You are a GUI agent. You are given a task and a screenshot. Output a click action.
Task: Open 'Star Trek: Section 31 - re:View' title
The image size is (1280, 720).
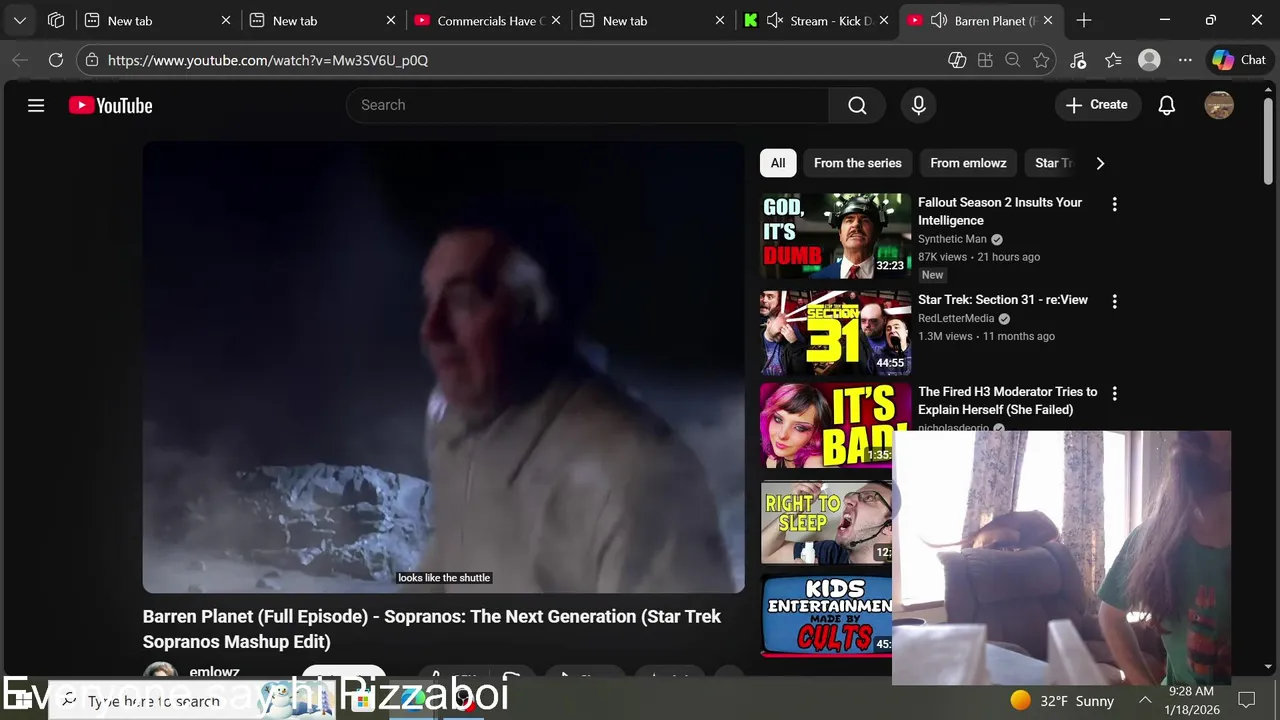1003,300
